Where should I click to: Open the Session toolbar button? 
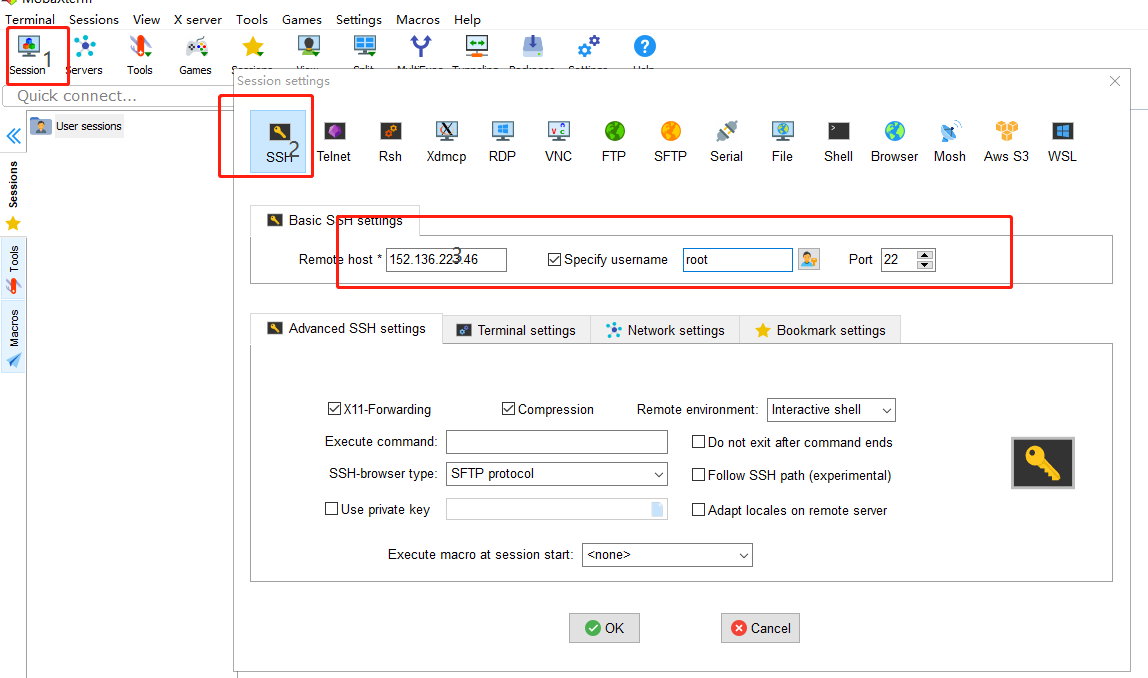coord(29,55)
